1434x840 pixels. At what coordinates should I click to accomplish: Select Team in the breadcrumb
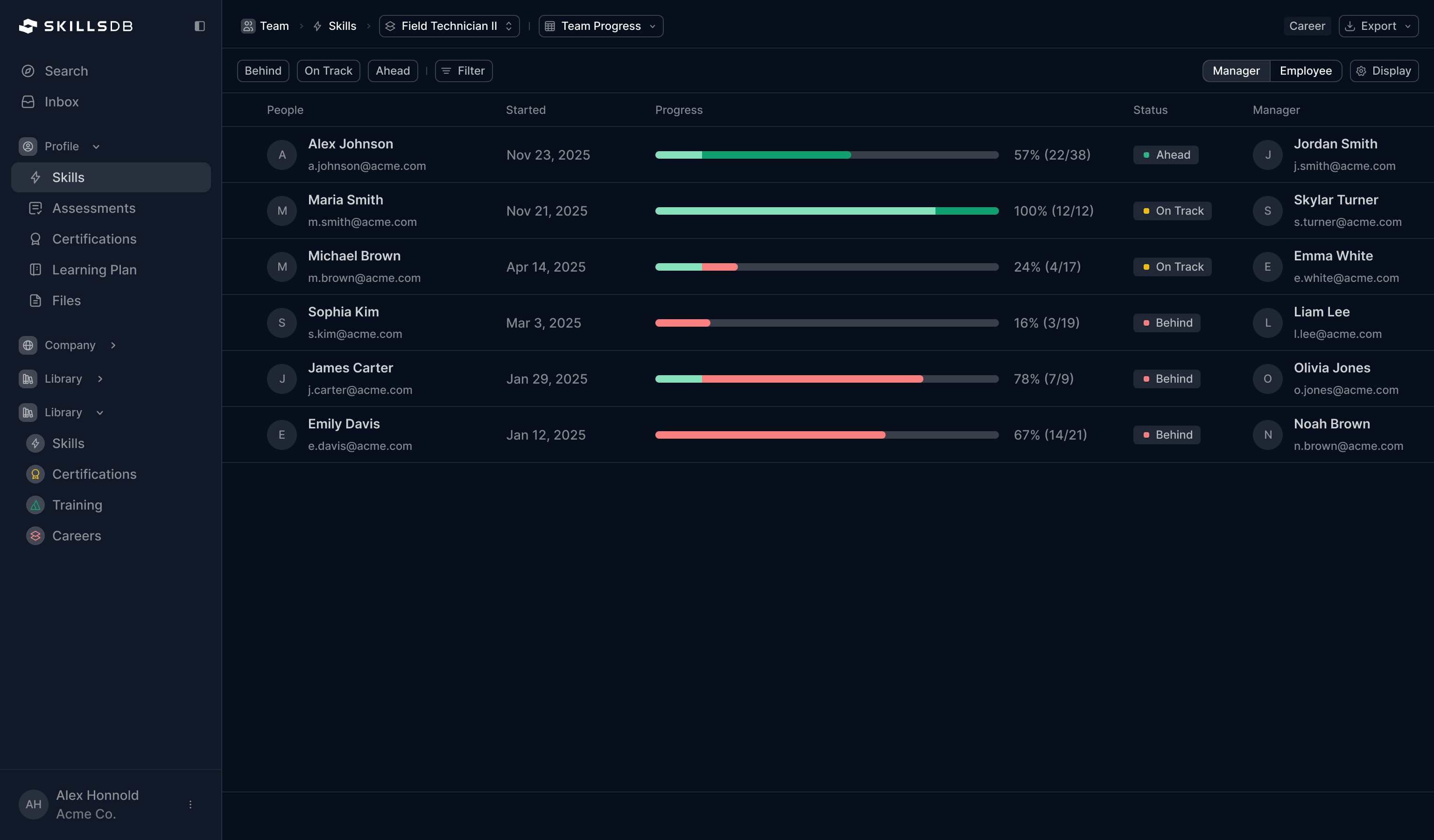click(274, 26)
